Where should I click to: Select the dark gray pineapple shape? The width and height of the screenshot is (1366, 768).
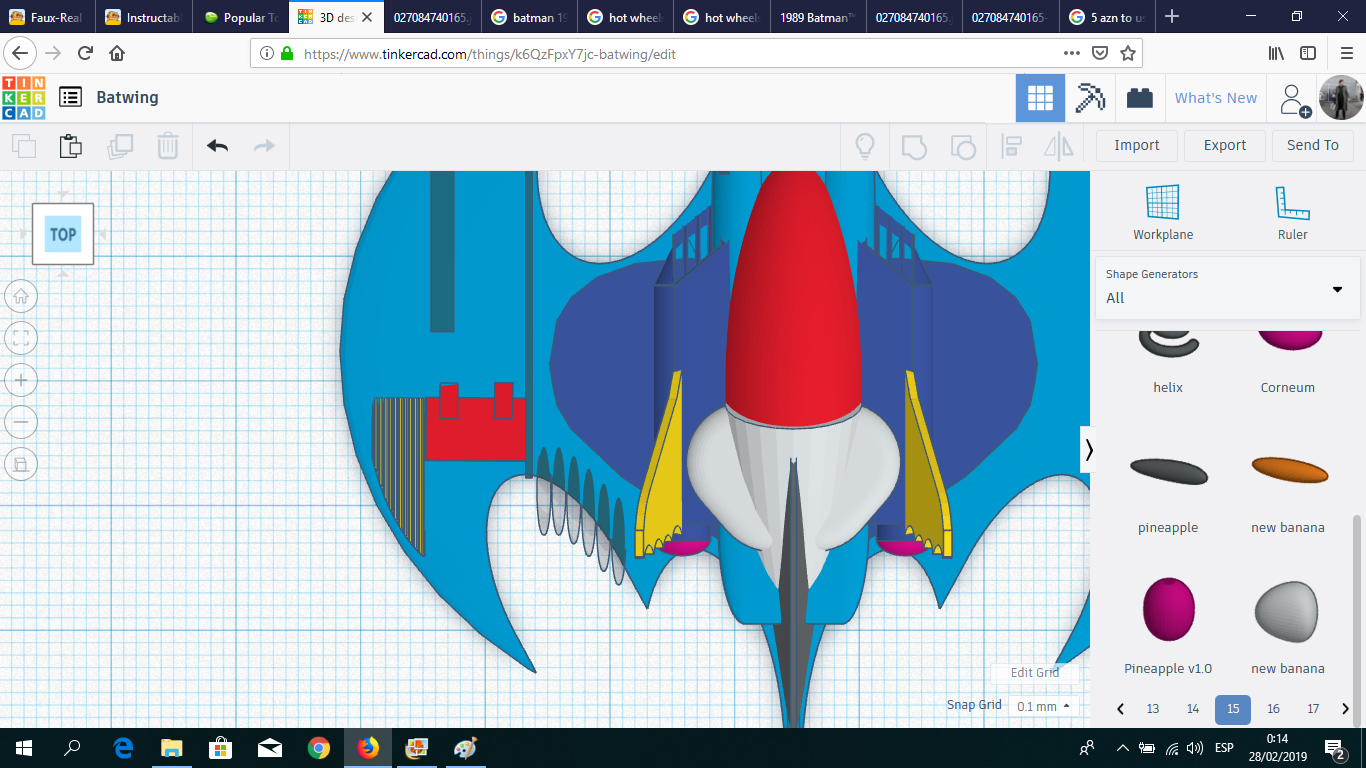click(x=1168, y=470)
